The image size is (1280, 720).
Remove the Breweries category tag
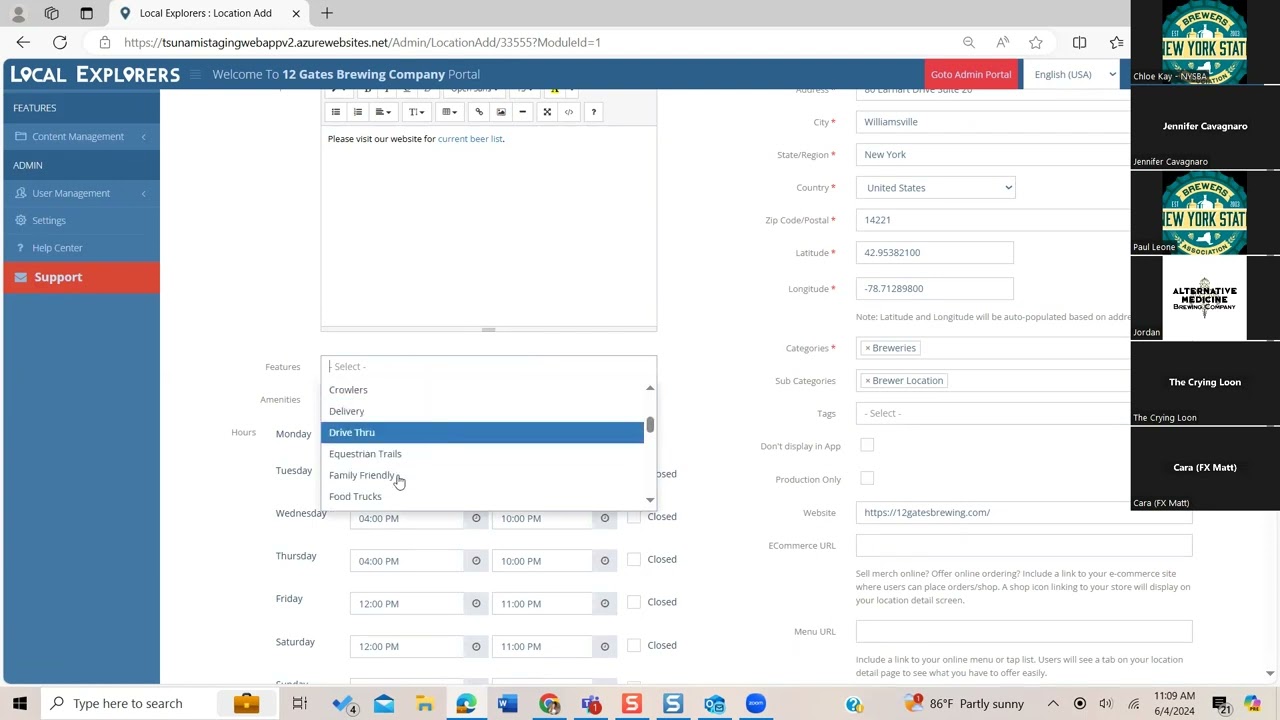868,348
